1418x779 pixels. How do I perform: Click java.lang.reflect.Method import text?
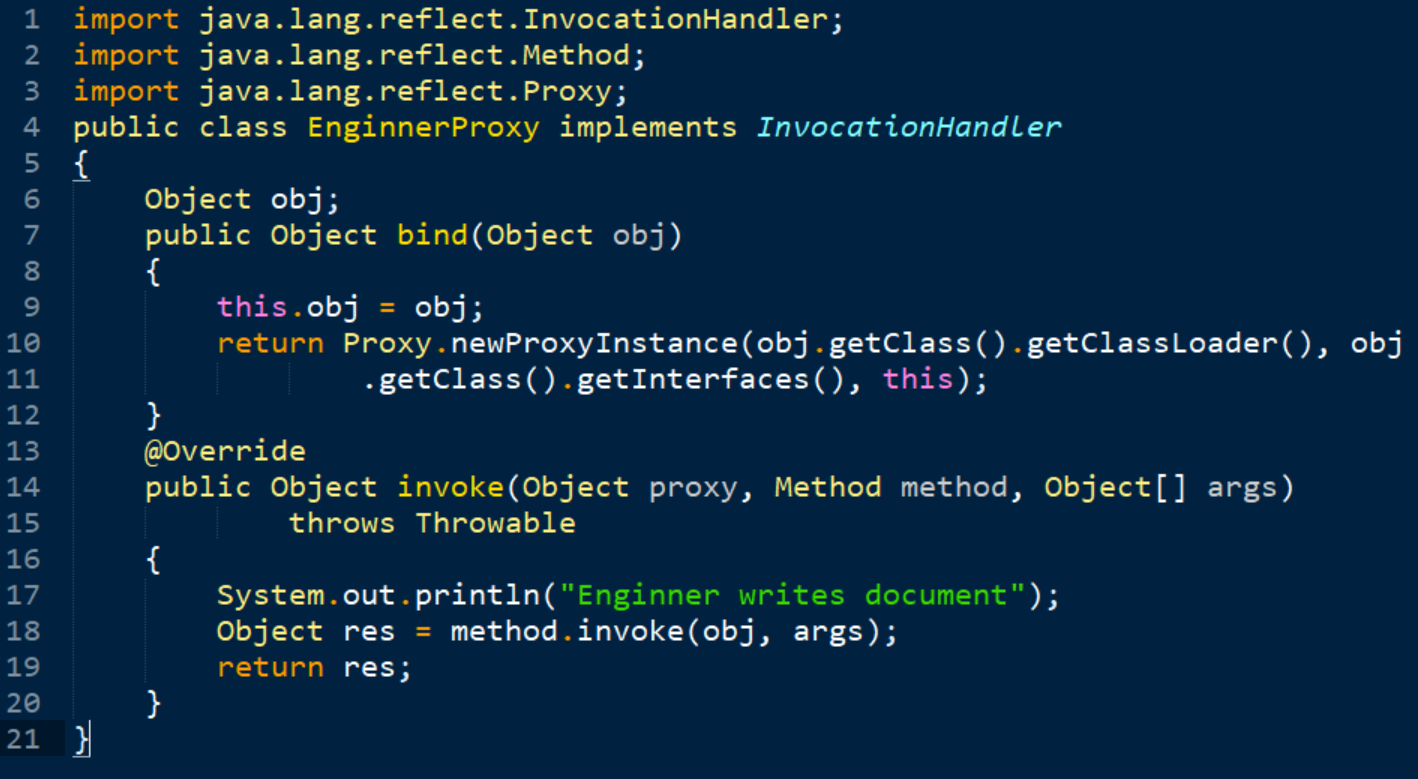pyautogui.click(x=422, y=55)
